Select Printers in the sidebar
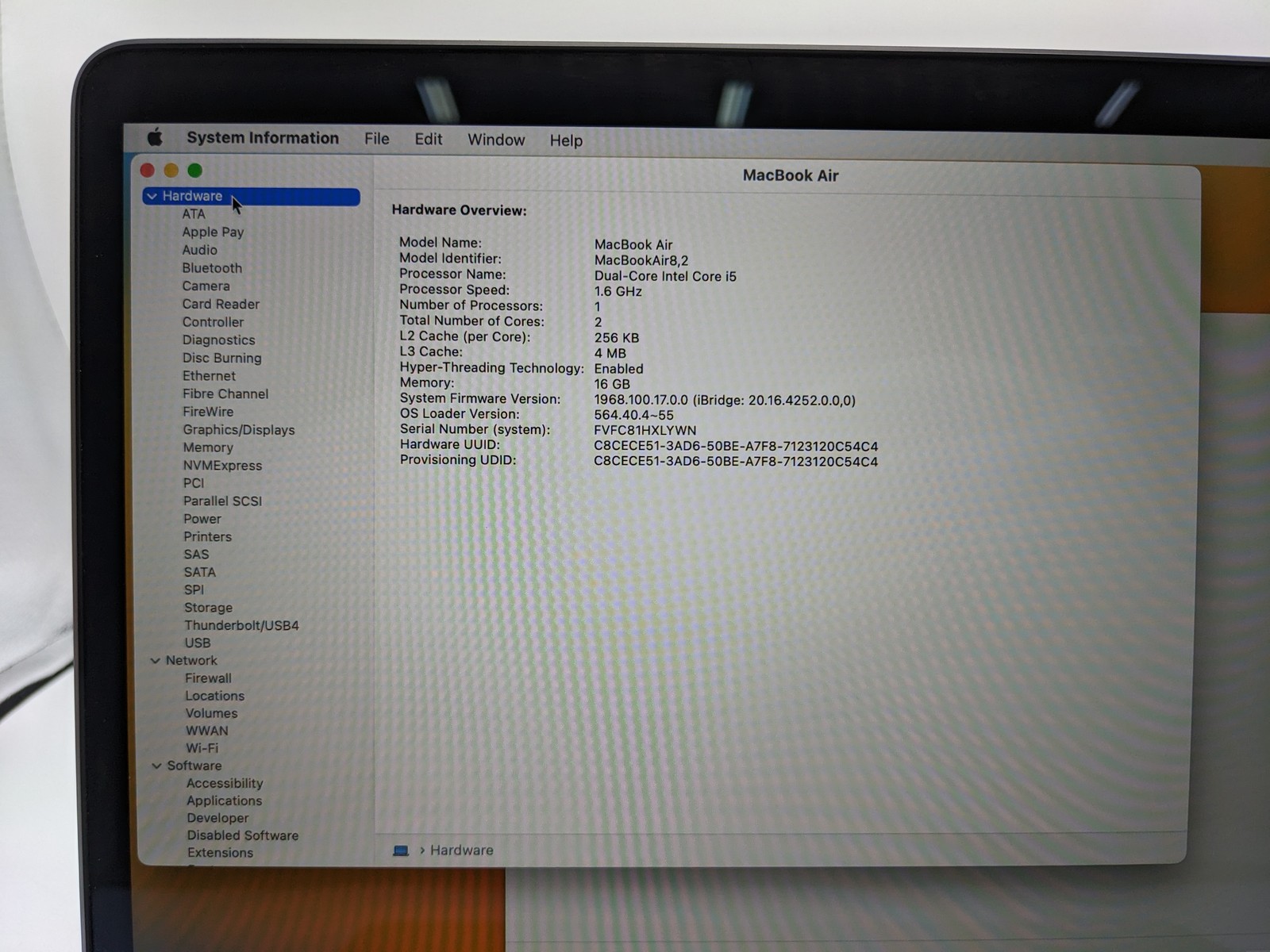Viewport: 1270px width, 952px height. pyautogui.click(x=207, y=537)
